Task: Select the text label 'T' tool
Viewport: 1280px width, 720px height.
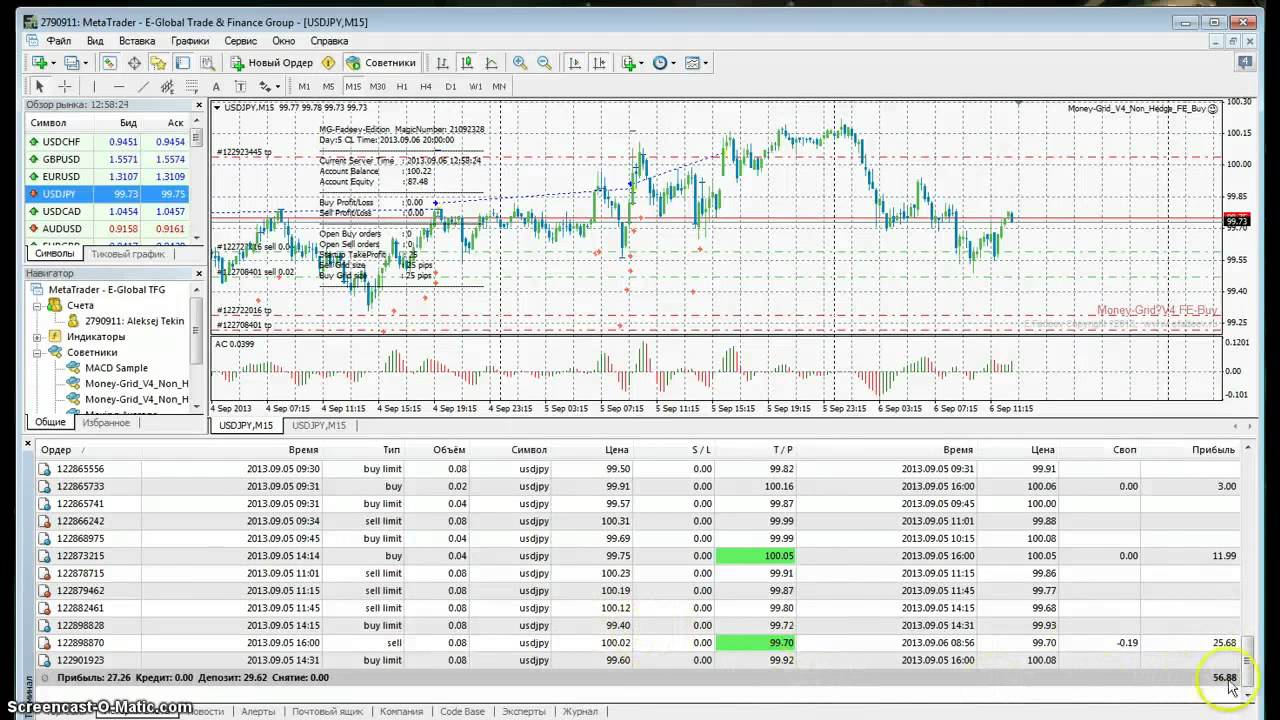Action: [240, 86]
